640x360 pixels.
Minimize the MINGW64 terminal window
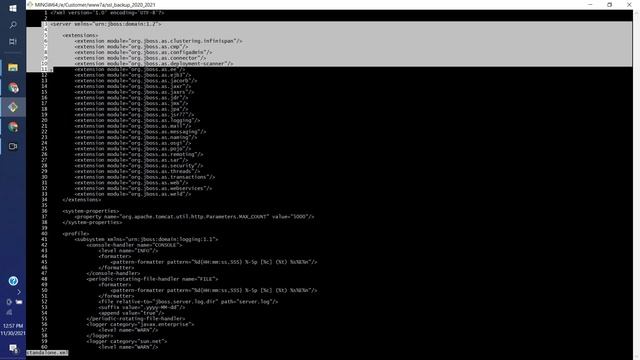click(x=590, y=4)
